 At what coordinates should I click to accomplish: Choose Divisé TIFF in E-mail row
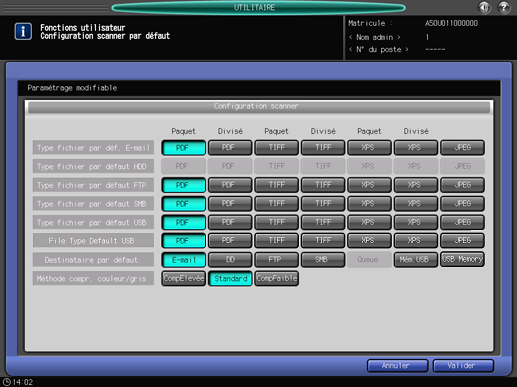pyautogui.click(x=323, y=148)
